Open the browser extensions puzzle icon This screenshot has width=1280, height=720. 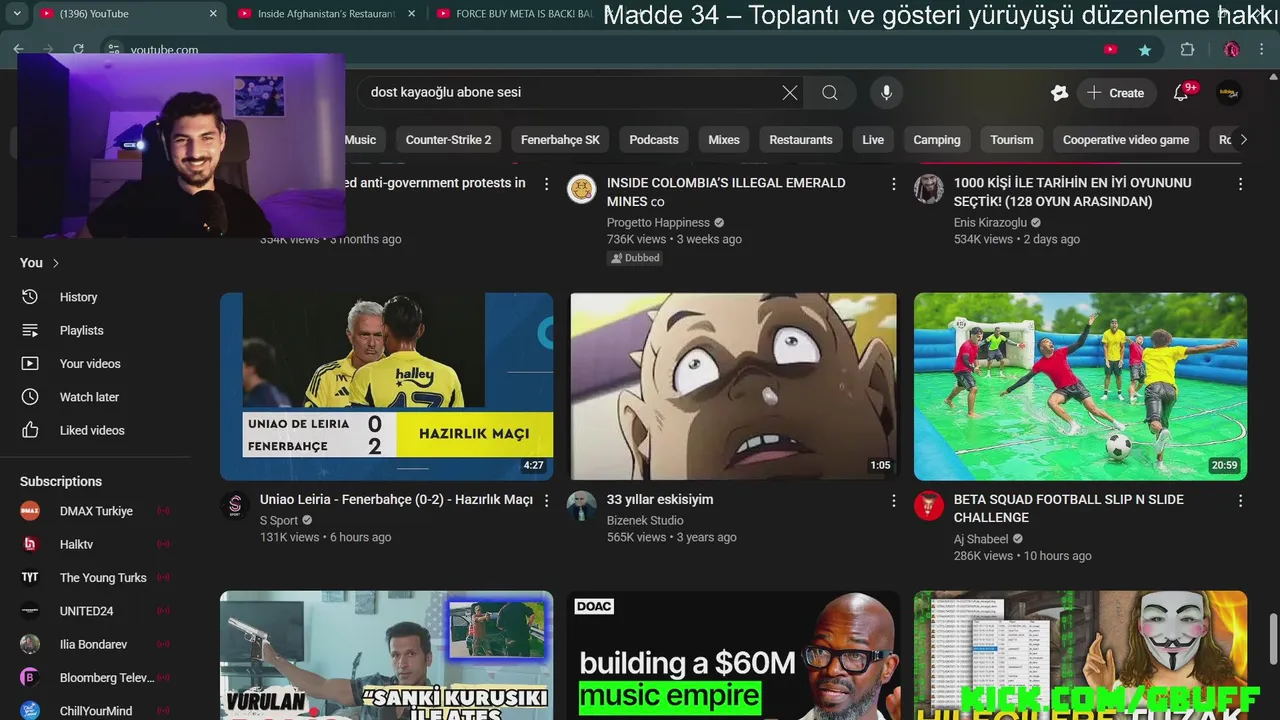[1187, 50]
